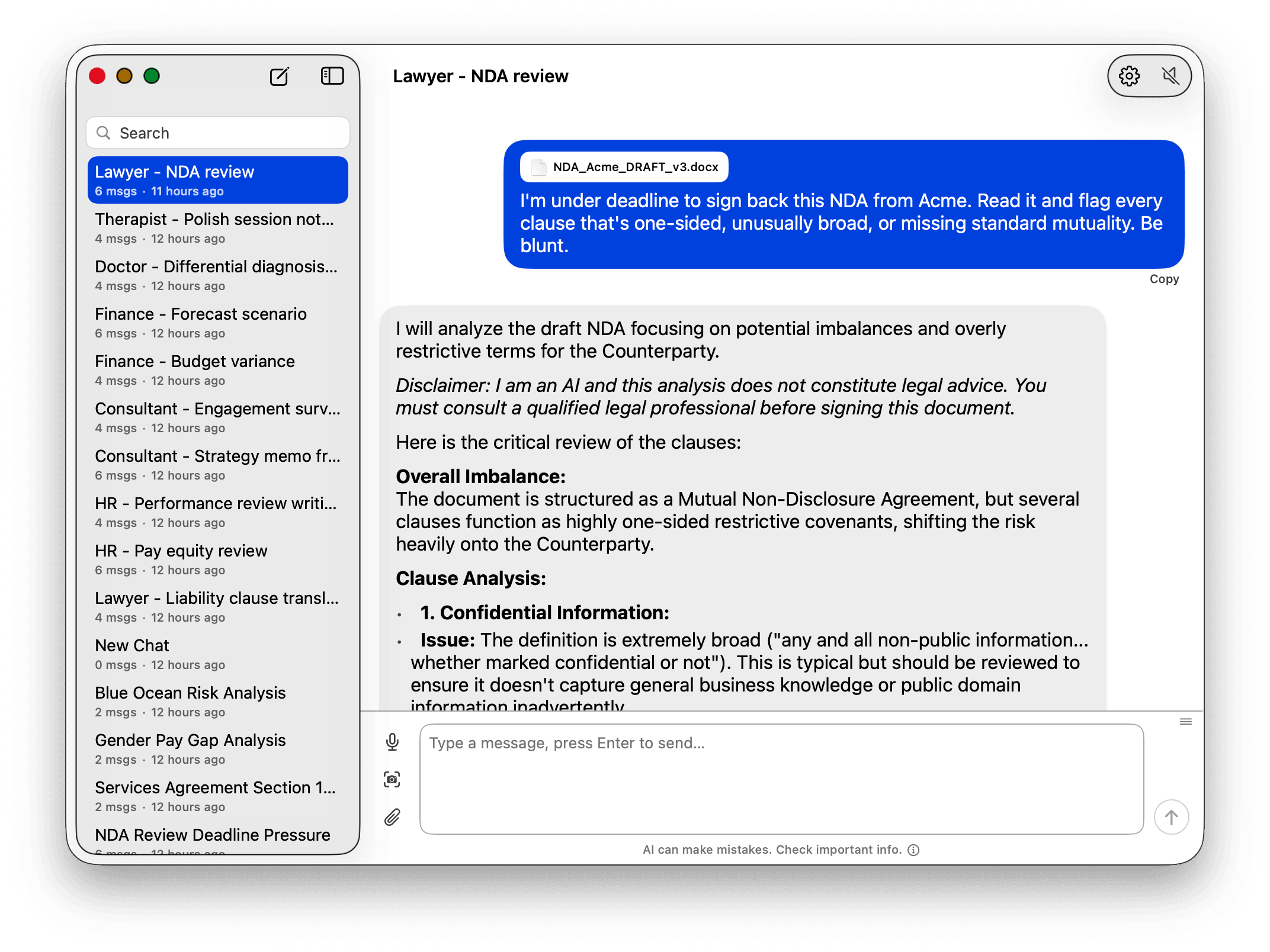The width and height of the screenshot is (1270, 952).
Task: Open NDA Review Deadline Pressure chat
Action: click(218, 838)
